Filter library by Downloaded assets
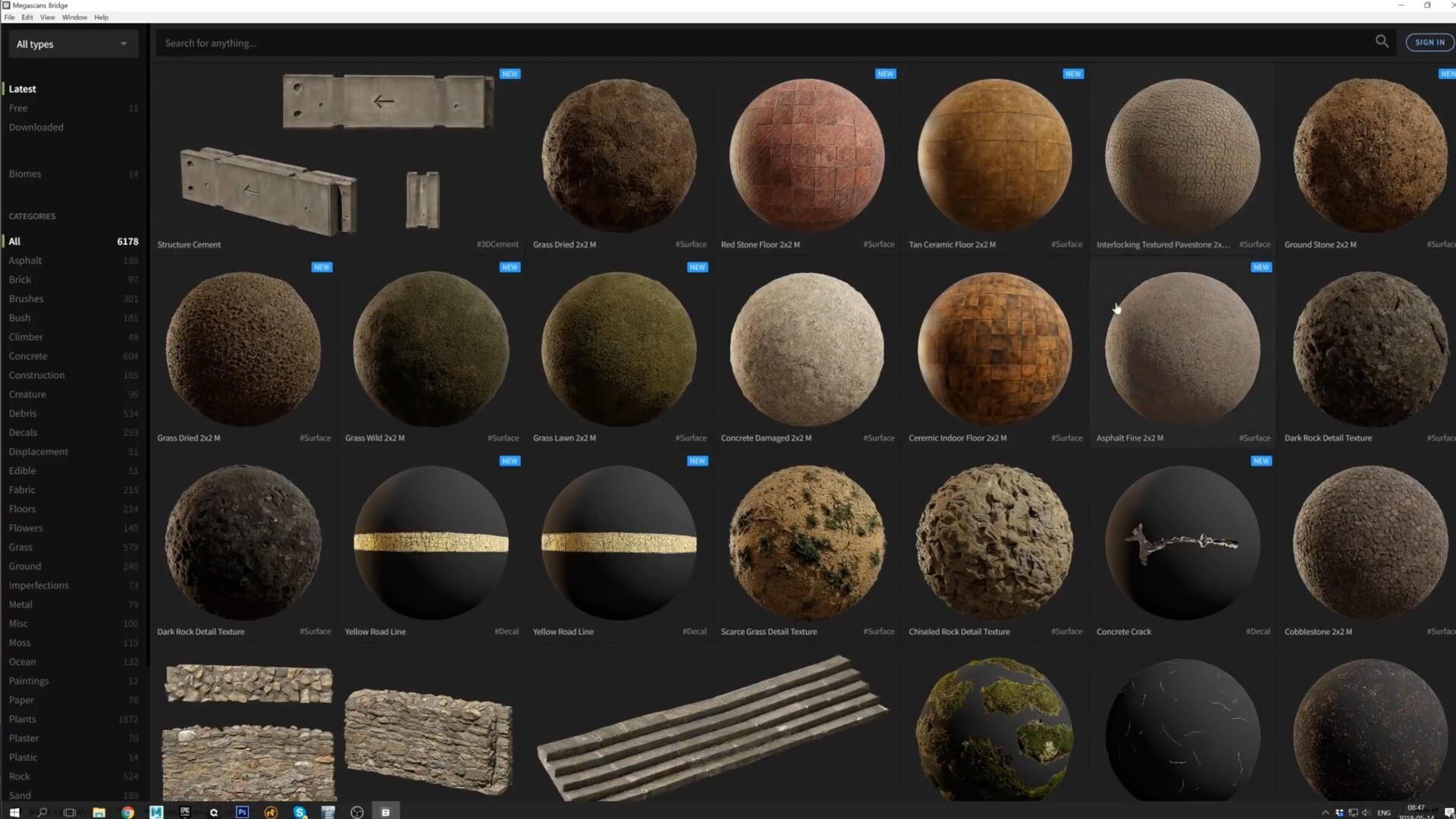This screenshot has width=1456, height=819. [x=36, y=127]
